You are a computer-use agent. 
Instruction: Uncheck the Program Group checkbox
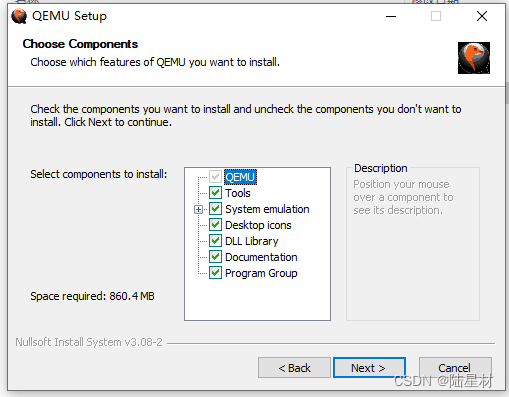215,273
